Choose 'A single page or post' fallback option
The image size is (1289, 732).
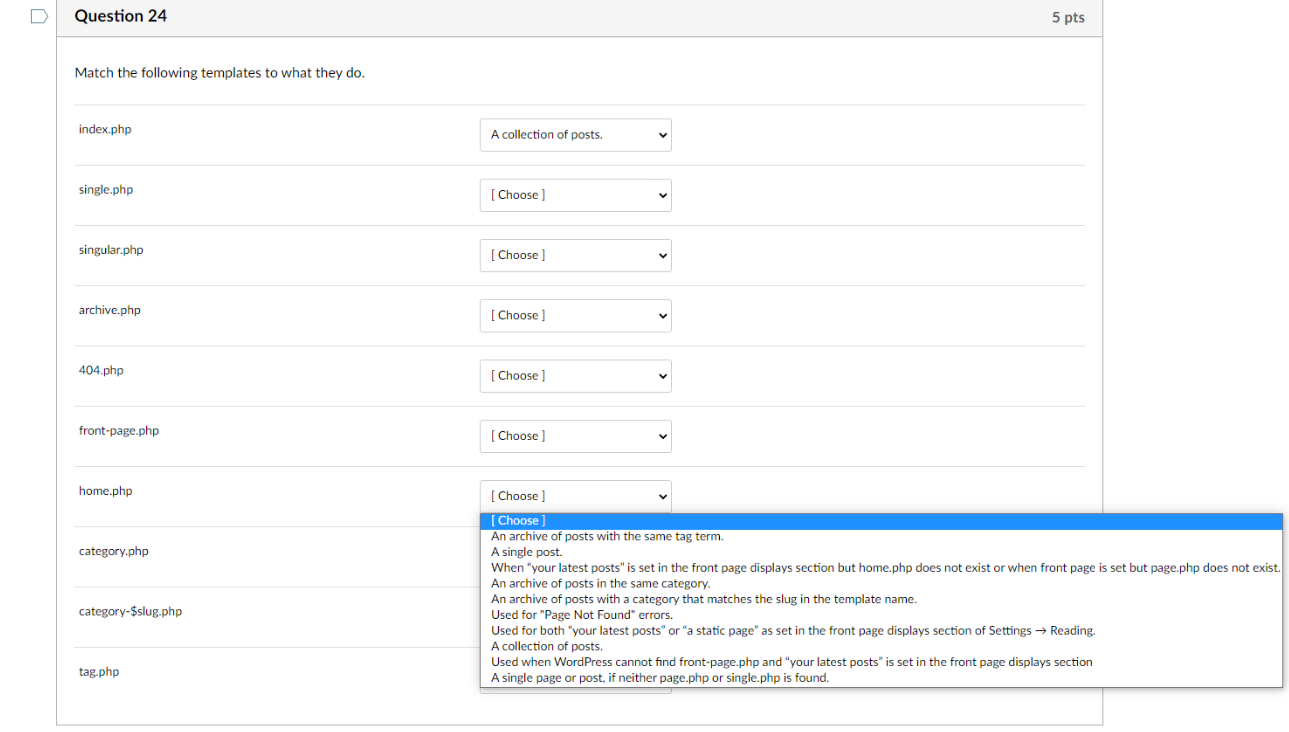click(x=881, y=678)
